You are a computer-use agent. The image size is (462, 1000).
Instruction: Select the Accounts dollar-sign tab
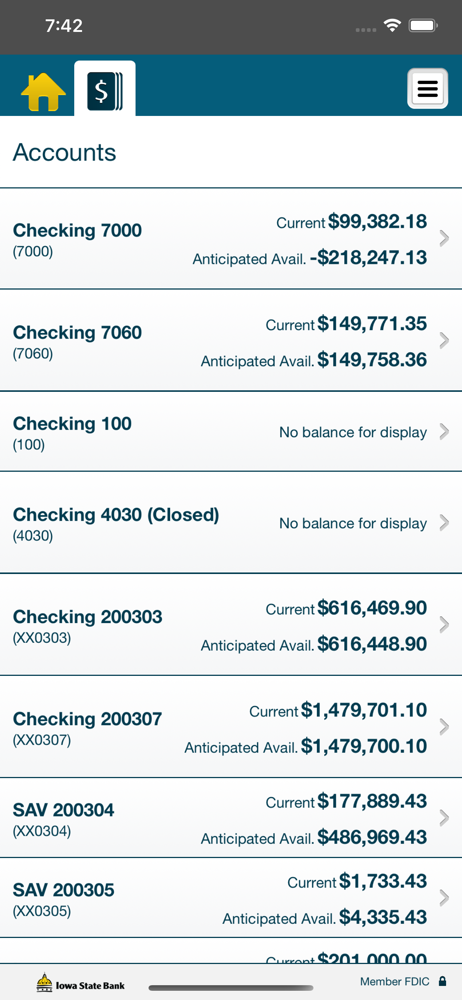tap(105, 89)
